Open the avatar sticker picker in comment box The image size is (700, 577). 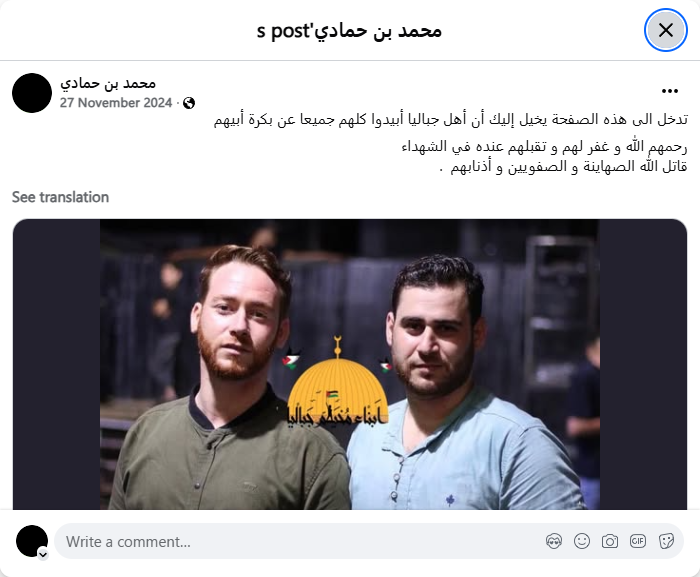[x=554, y=541]
